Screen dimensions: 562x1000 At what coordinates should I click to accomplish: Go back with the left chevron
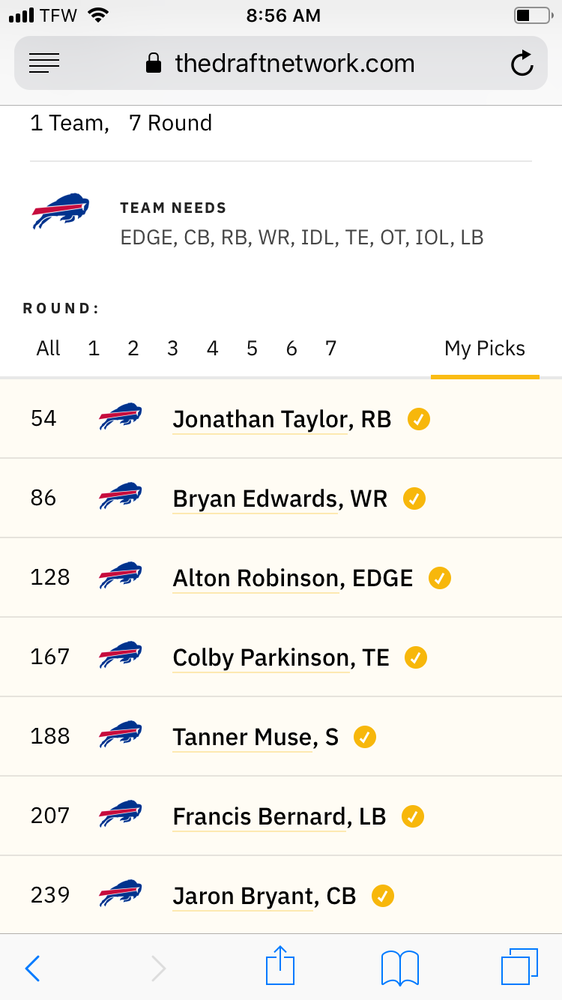(x=33, y=969)
